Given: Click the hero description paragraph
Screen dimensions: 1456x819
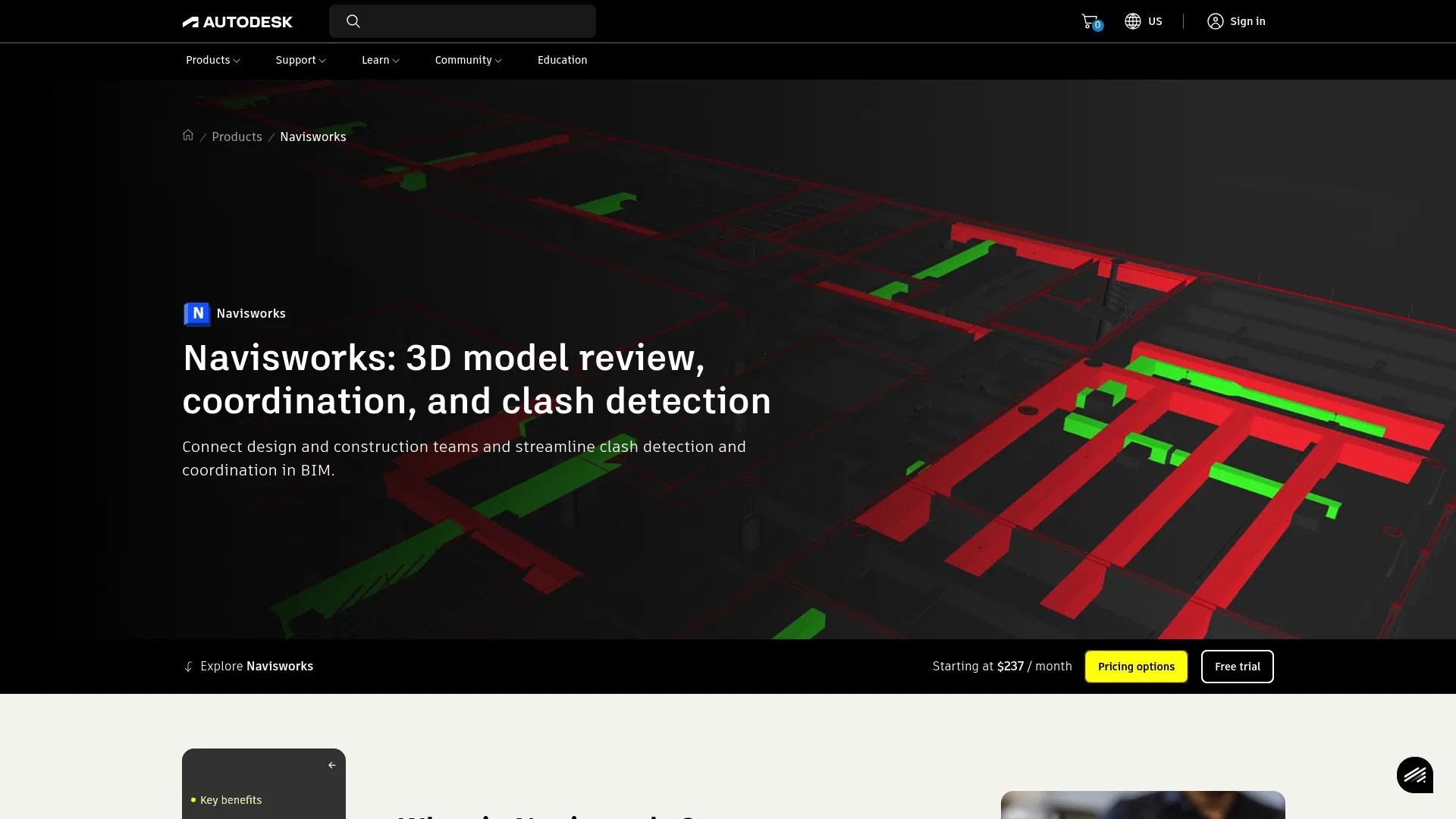Looking at the screenshot, I should point(464,458).
